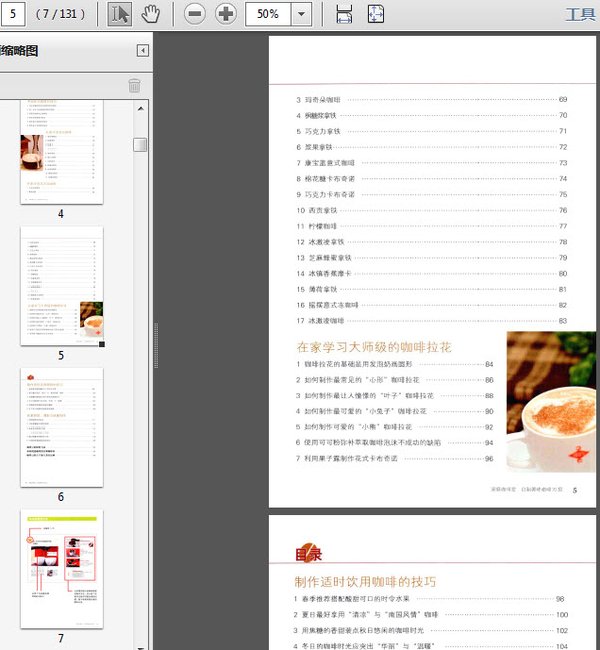600x650 pixels.
Task: Enable fit-to-width scrolling mode icon
Action: [x=344, y=14]
